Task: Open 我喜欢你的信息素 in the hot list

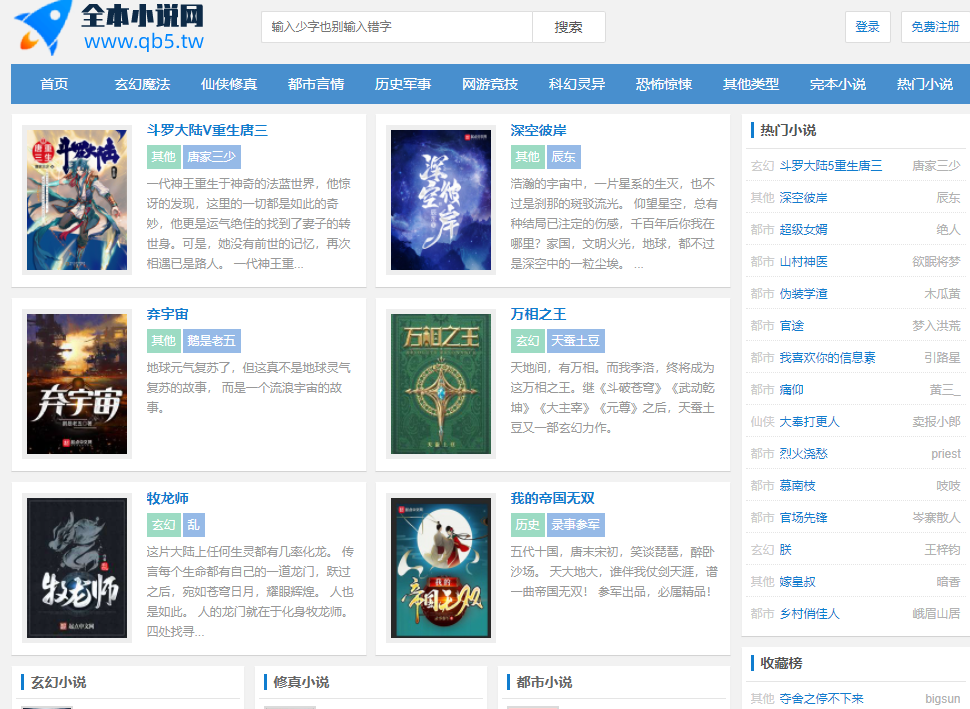Action: [827, 358]
